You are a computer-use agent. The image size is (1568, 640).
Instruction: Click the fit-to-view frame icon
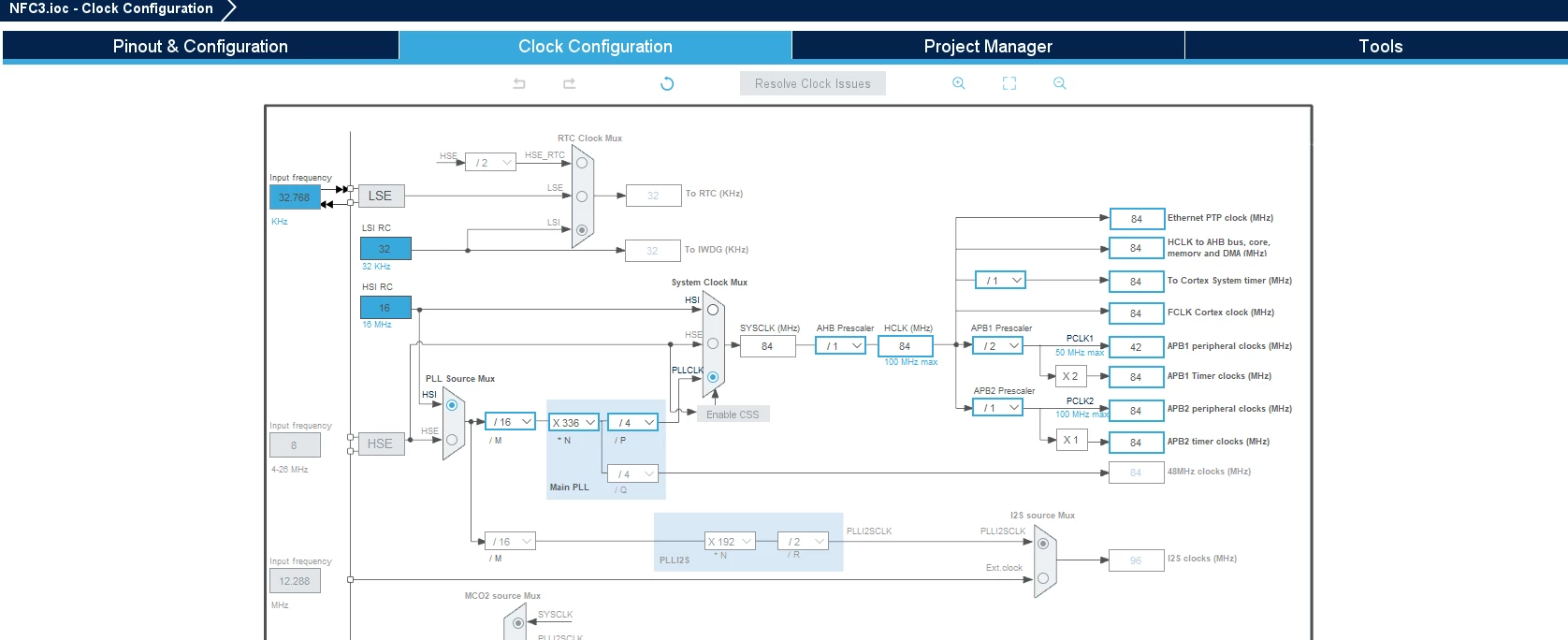click(1009, 83)
